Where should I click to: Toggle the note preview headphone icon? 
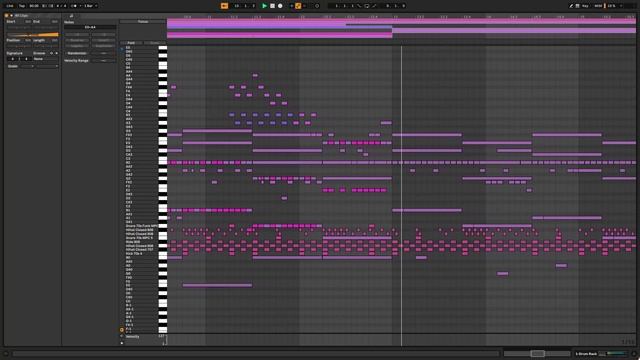click(x=122, y=49)
